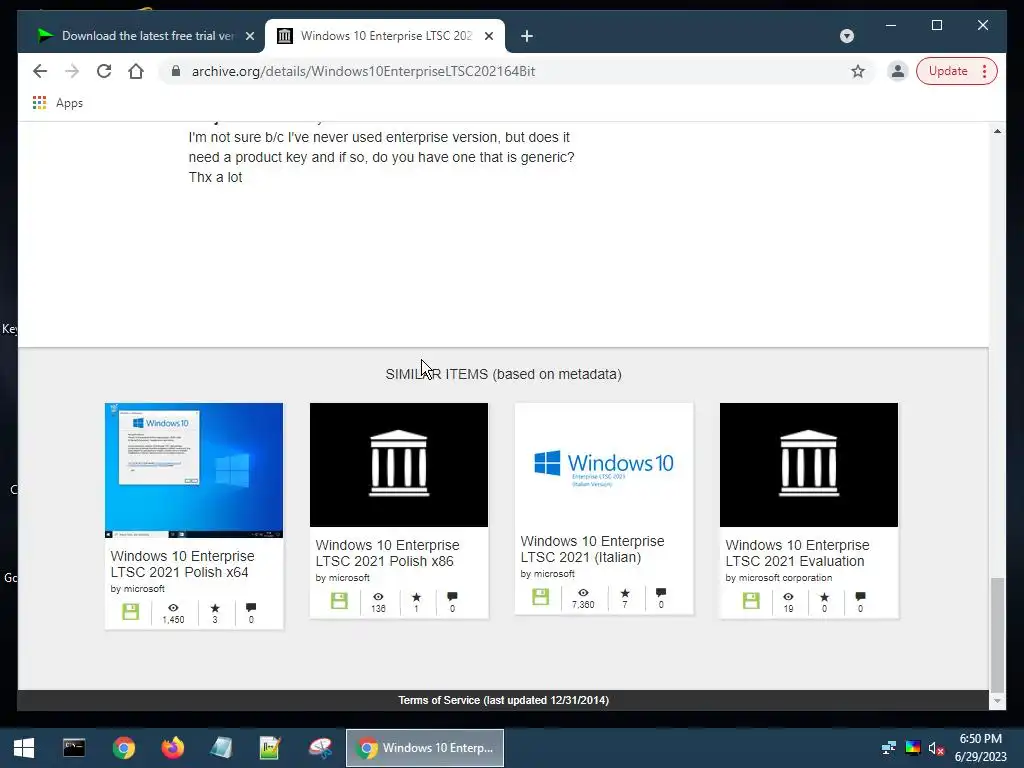Open the browser home page
Screen dimensions: 1024x768
[x=136, y=71]
